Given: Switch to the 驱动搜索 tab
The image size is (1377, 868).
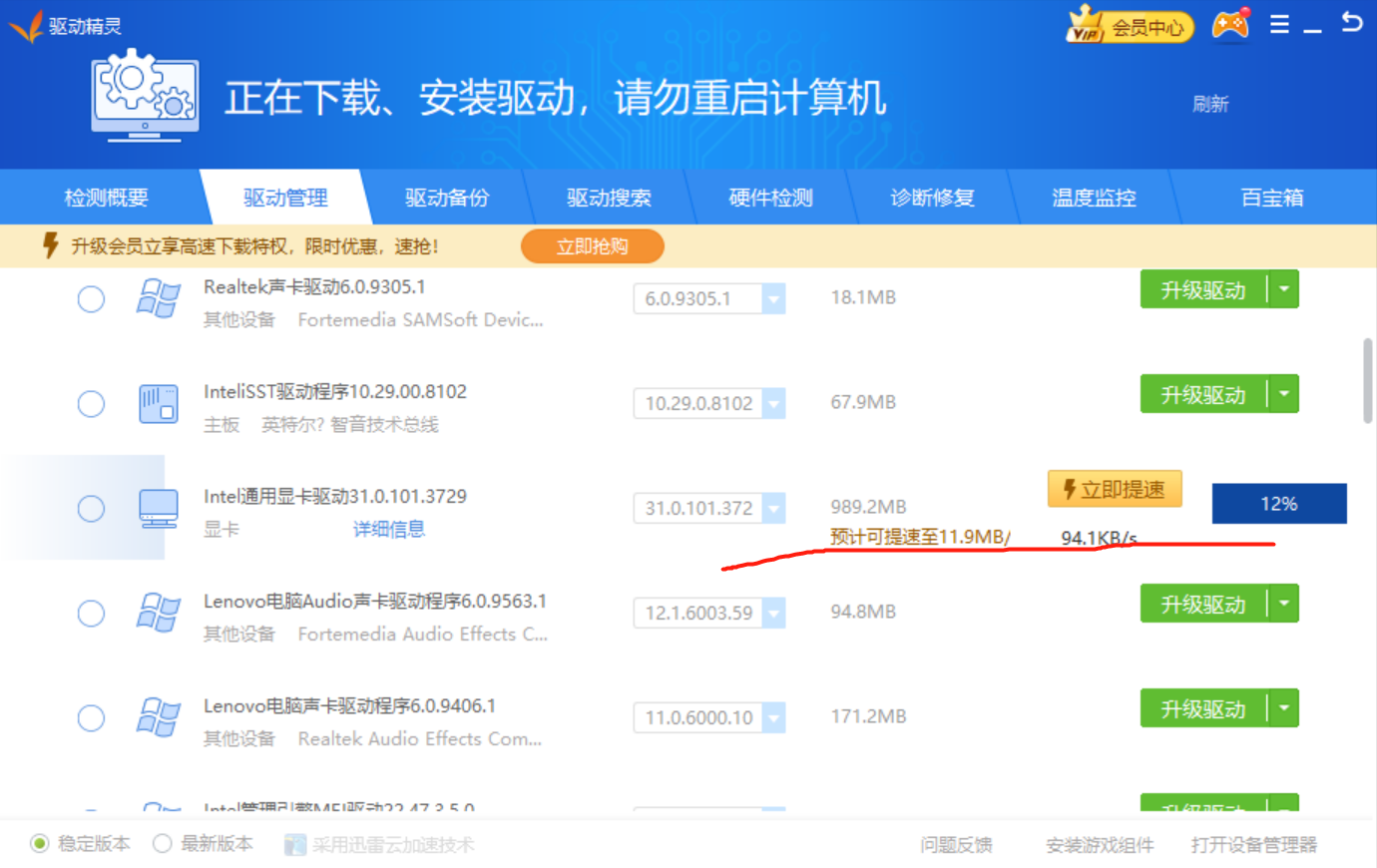Looking at the screenshot, I should (609, 198).
